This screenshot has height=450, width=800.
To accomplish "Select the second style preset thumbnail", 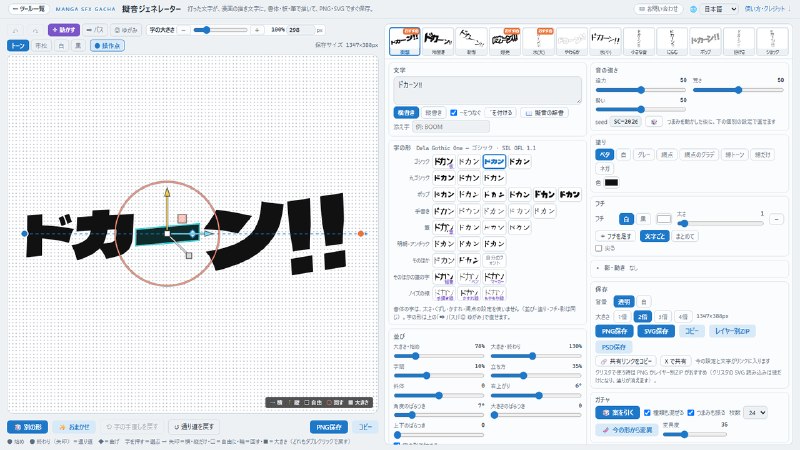I will 438,41.
